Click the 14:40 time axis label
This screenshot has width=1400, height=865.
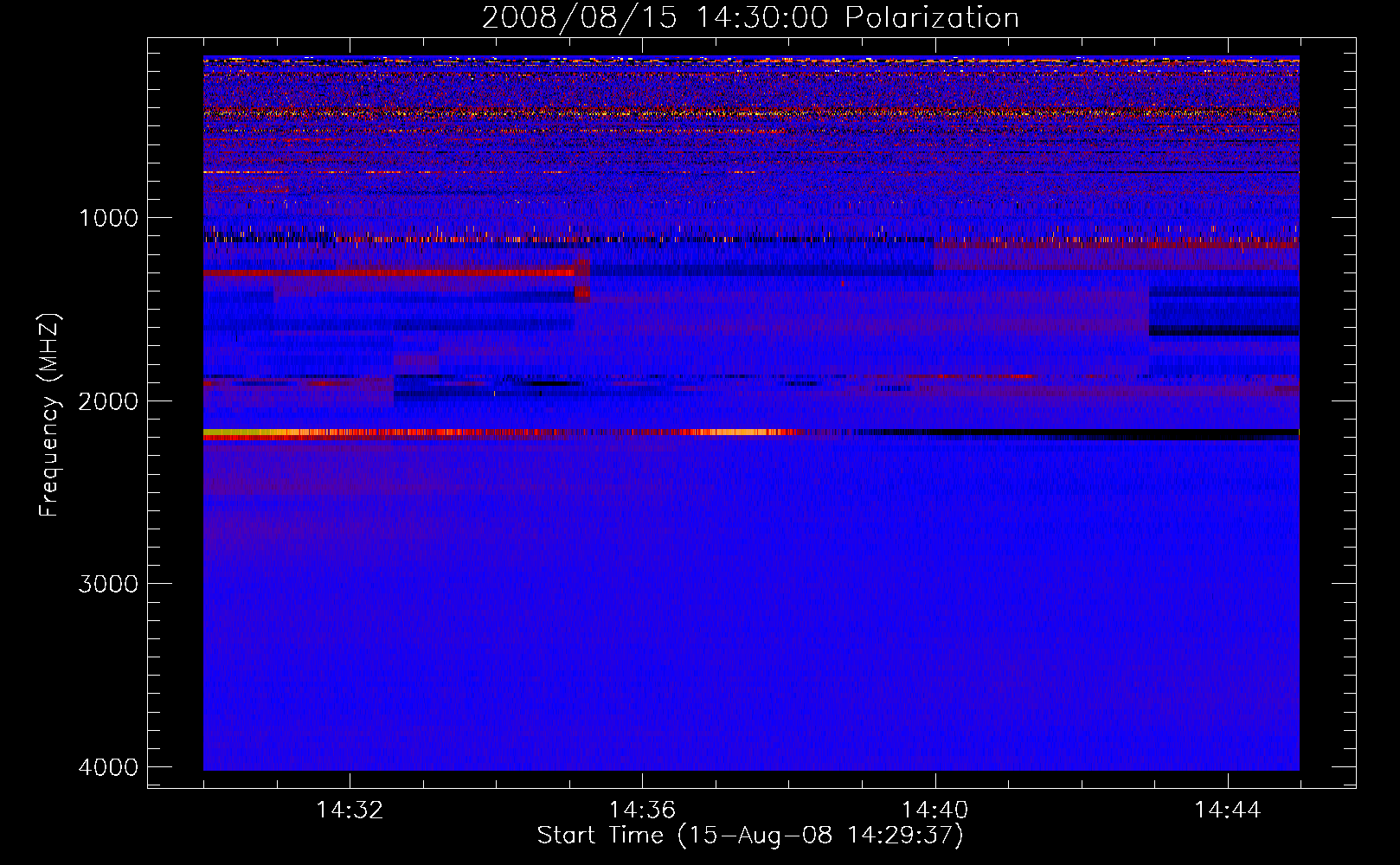935,811
